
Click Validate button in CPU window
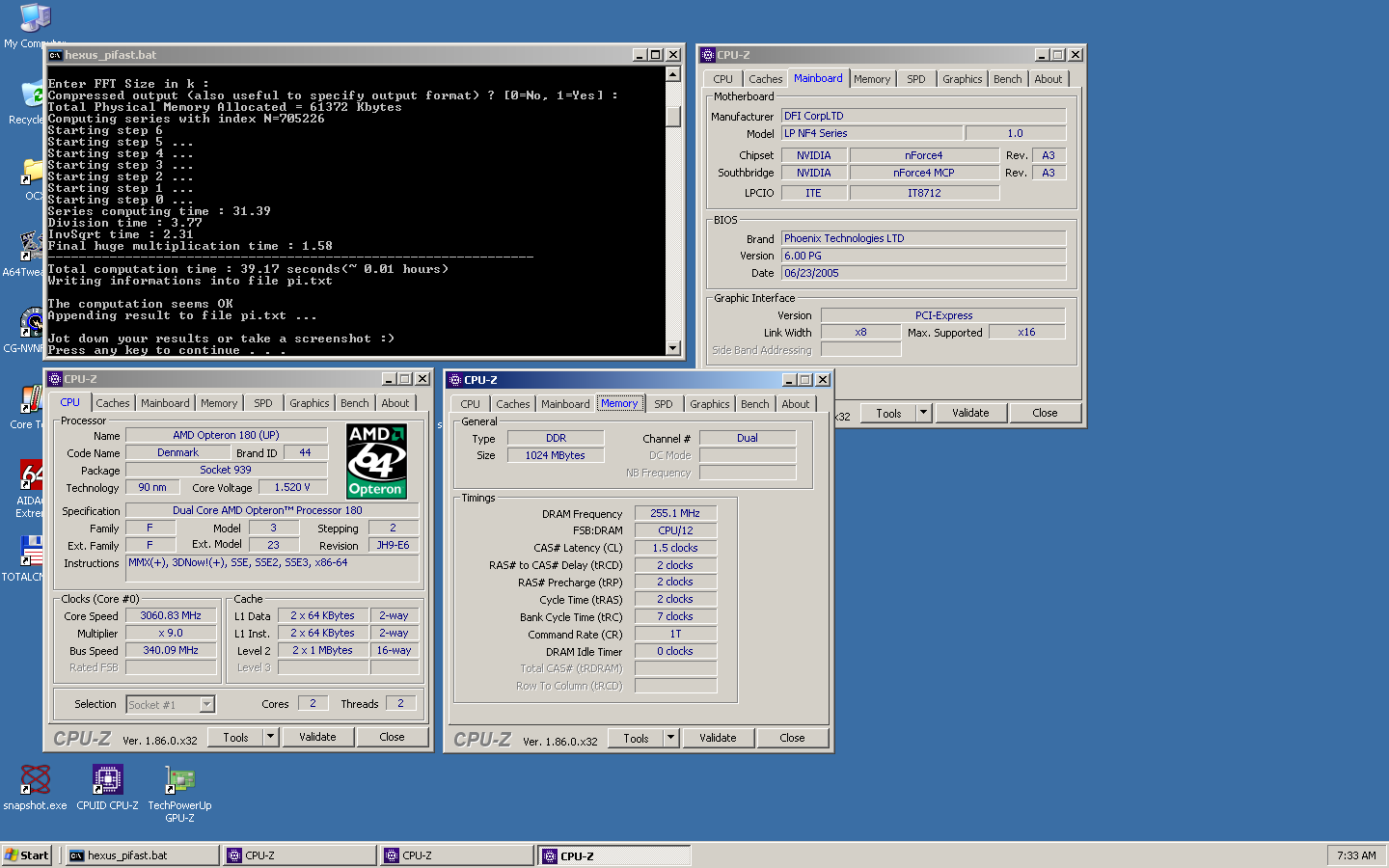(317, 737)
